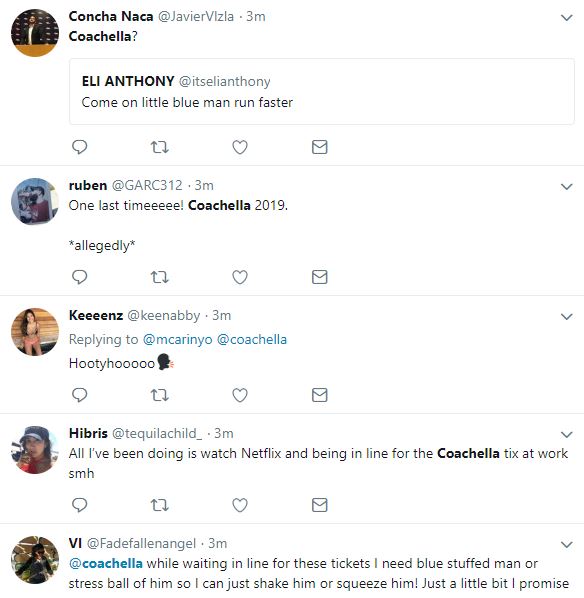Open the @mcarinyo profile link
The width and height of the screenshot is (584, 598).
[x=177, y=339]
